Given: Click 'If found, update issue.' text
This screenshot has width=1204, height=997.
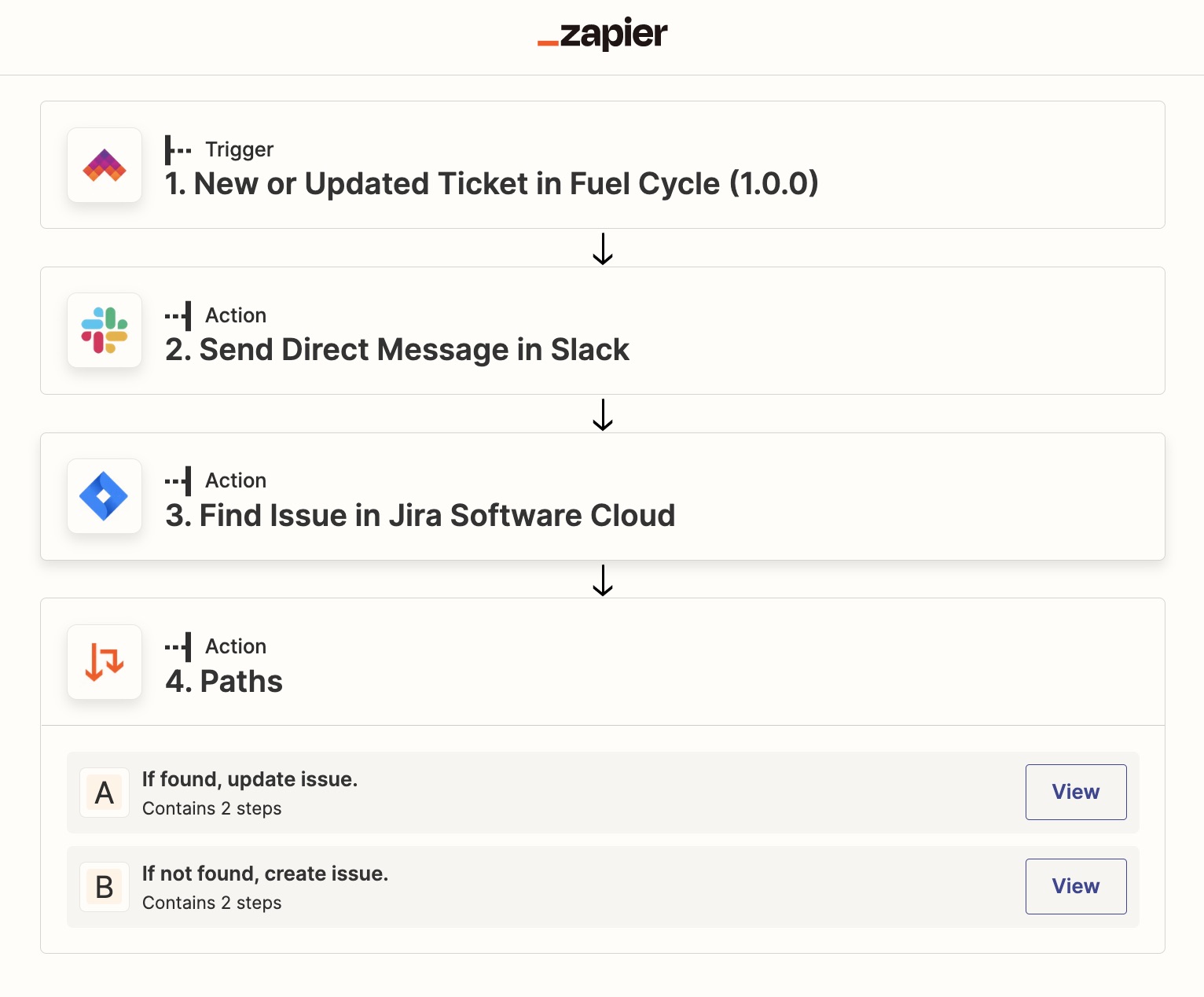Looking at the screenshot, I should [x=250, y=779].
